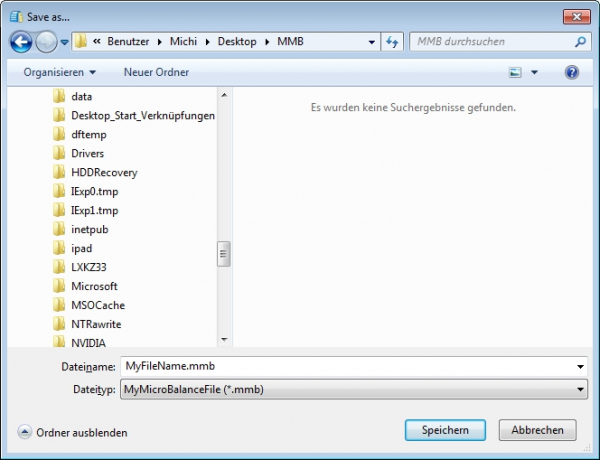
Task: Click the Forward navigation arrow
Action: click(x=46, y=42)
